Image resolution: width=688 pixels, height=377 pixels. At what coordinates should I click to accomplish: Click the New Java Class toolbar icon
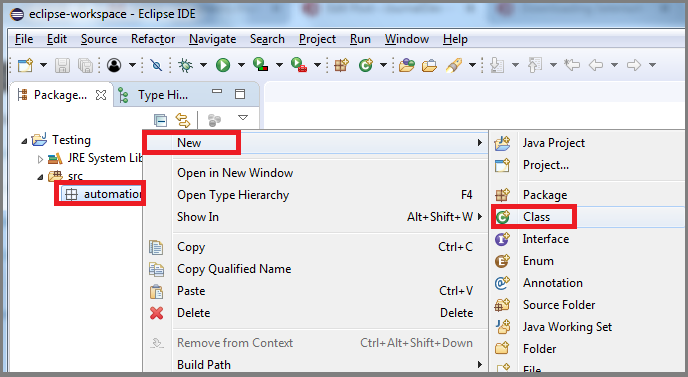[366, 65]
